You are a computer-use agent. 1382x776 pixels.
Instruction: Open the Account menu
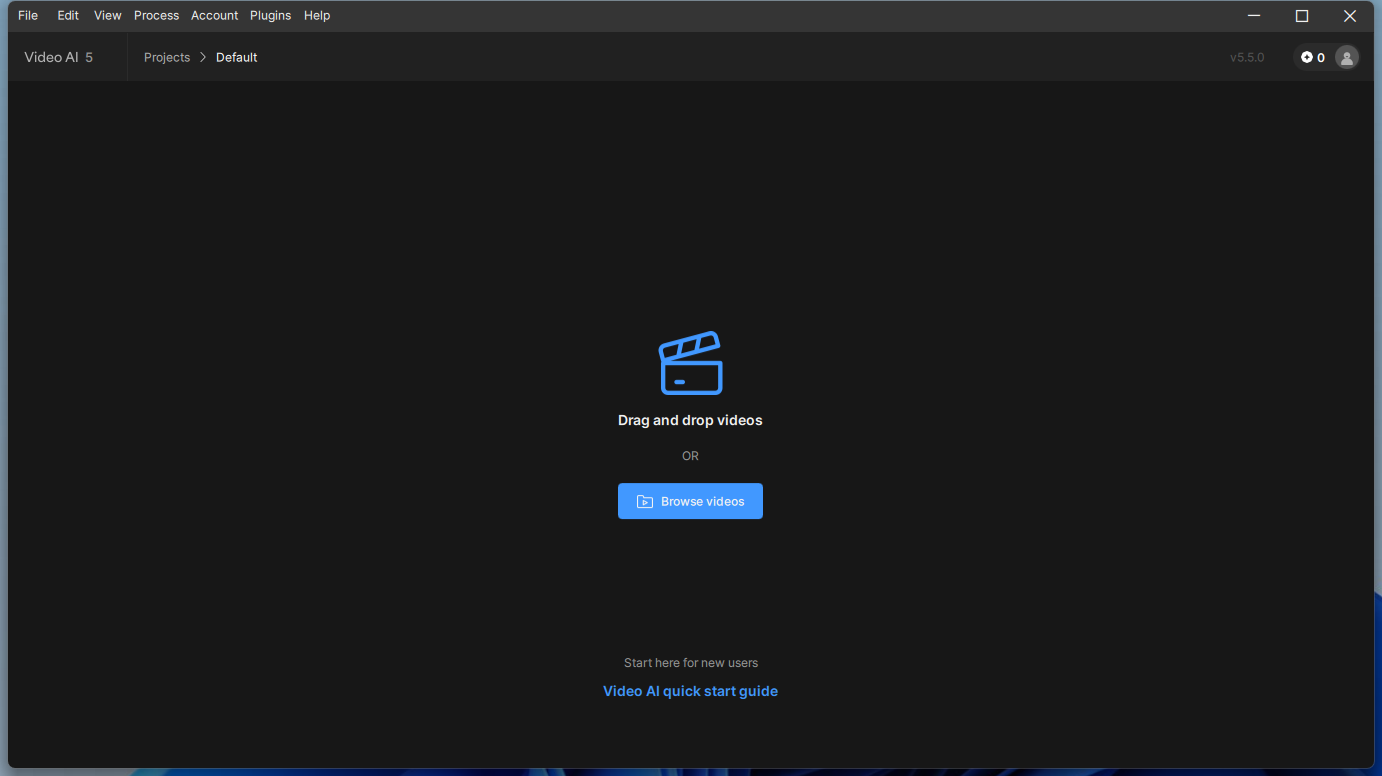[215, 15]
